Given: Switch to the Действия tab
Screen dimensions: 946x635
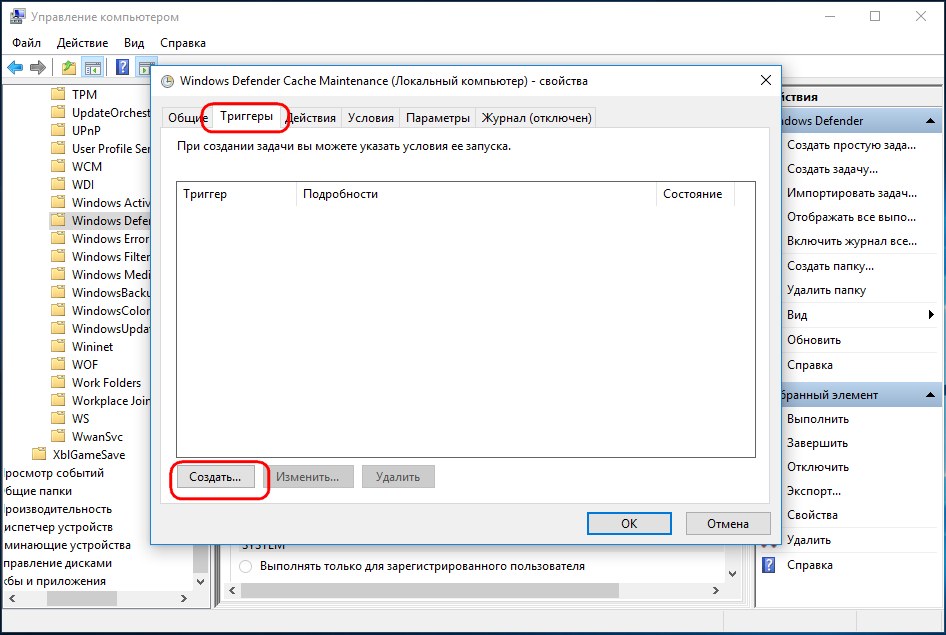Looking at the screenshot, I should coord(311,118).
